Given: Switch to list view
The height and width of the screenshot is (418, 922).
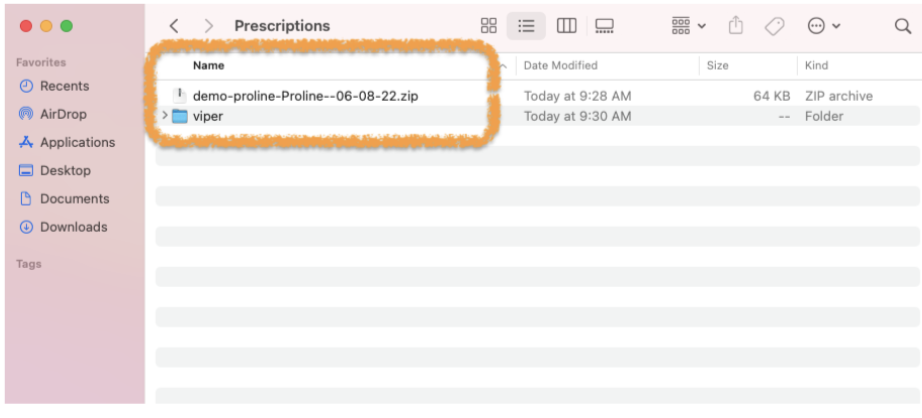Looking at the screenshot, I should (526, 26).
